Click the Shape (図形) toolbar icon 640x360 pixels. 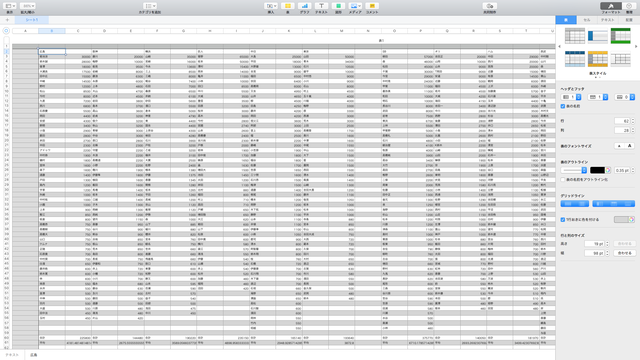(338, 6)
